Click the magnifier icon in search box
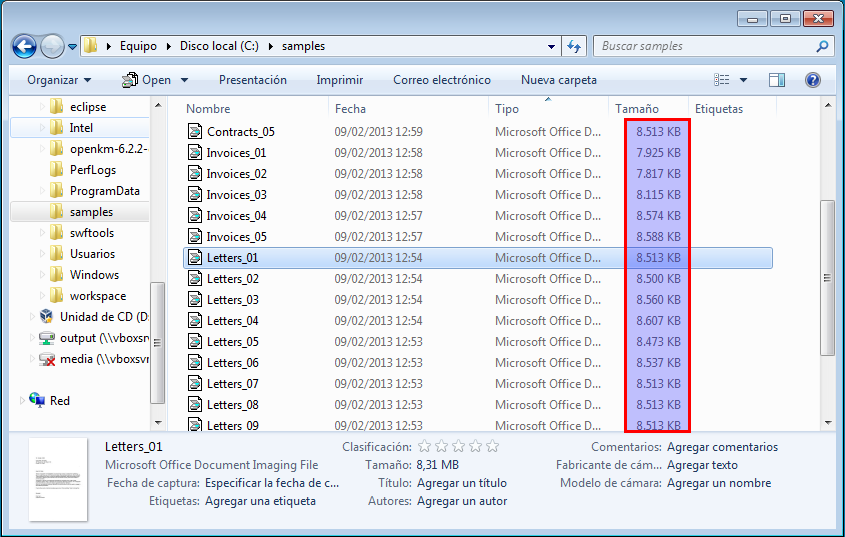 pos(822,46)
